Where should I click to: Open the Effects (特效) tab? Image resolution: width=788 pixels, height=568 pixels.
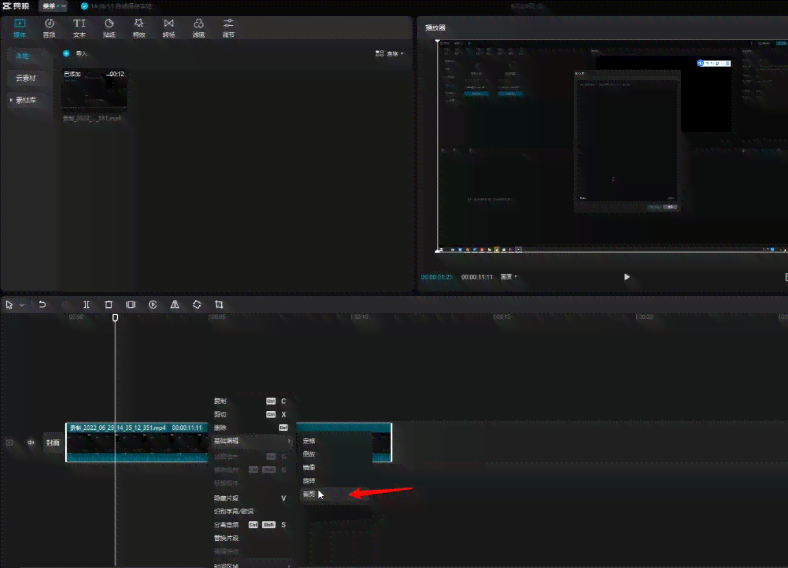click(139, 28)
